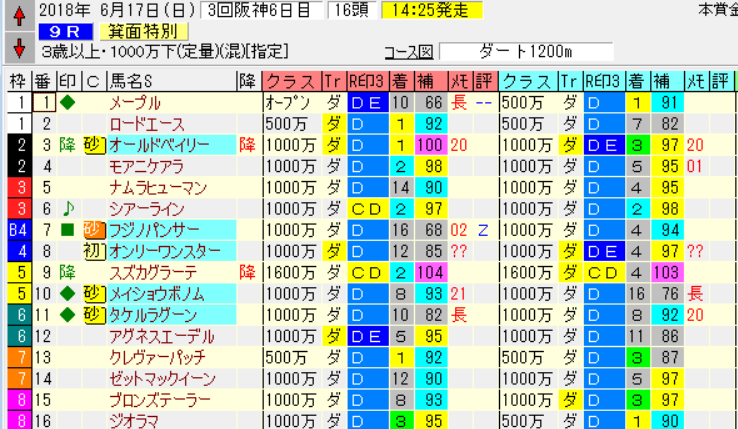Click the 初 badge beside オンリーワンスター
The height and width of the screenshot is (429, 738).
click(94, 251)
